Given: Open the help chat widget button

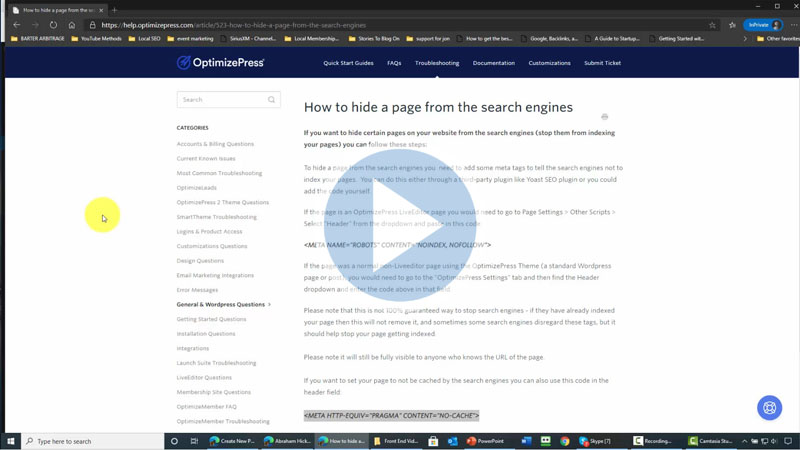Looking at the screenshot, I should click(x=769, y=408).
